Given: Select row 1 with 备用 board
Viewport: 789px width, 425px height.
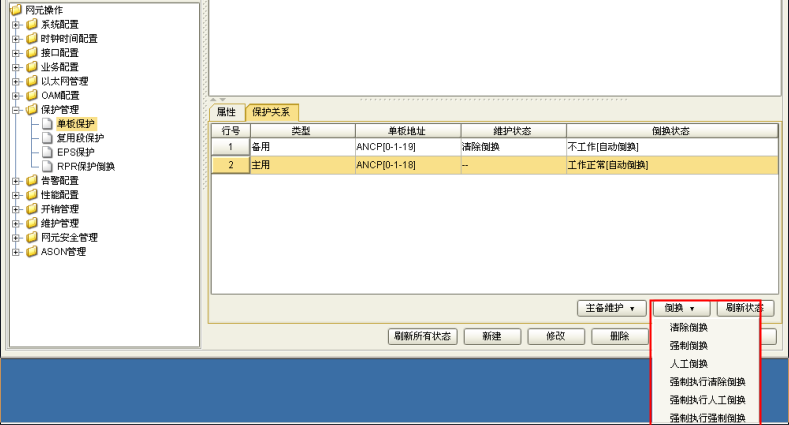Looking at the screenshot, I should tap(300, 147).
